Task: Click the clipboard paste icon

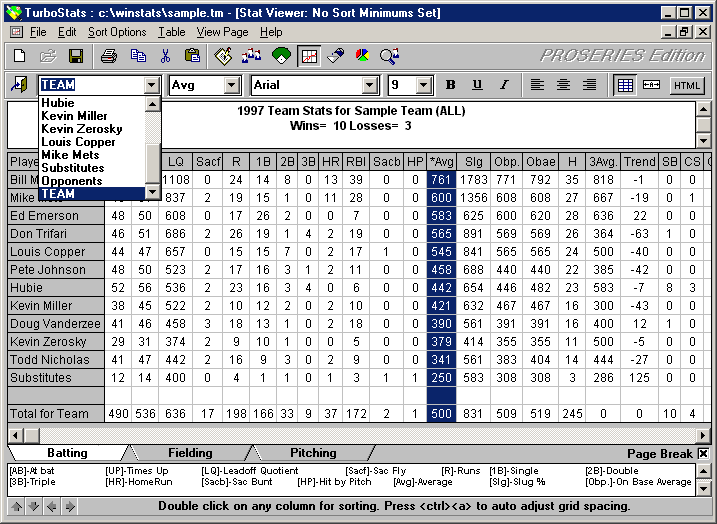Action: (192, 56)
